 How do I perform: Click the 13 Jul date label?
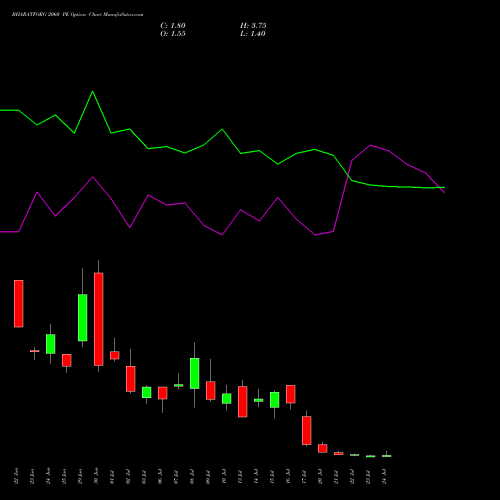240,476
